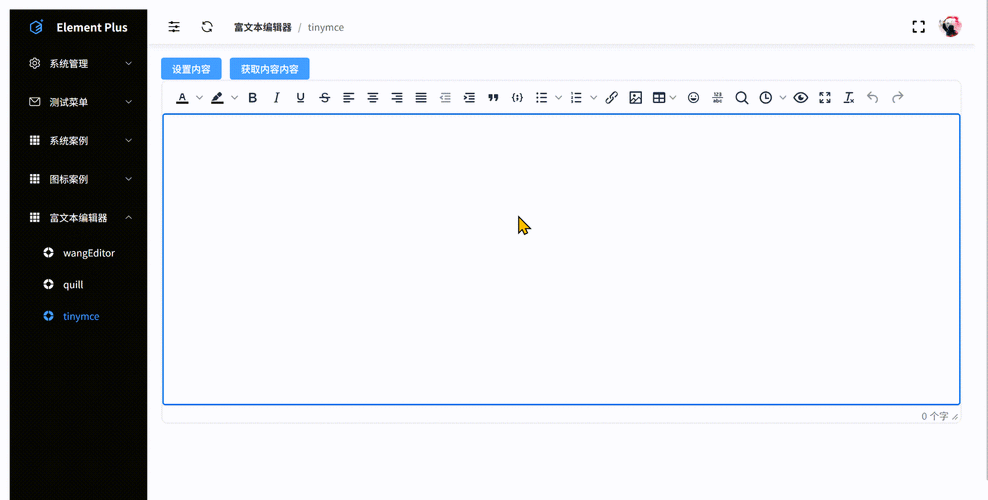Image resolution: width=988 pixels, height=500 pixels.
Task: Click the blockquote icon
Action: point(493,98)
